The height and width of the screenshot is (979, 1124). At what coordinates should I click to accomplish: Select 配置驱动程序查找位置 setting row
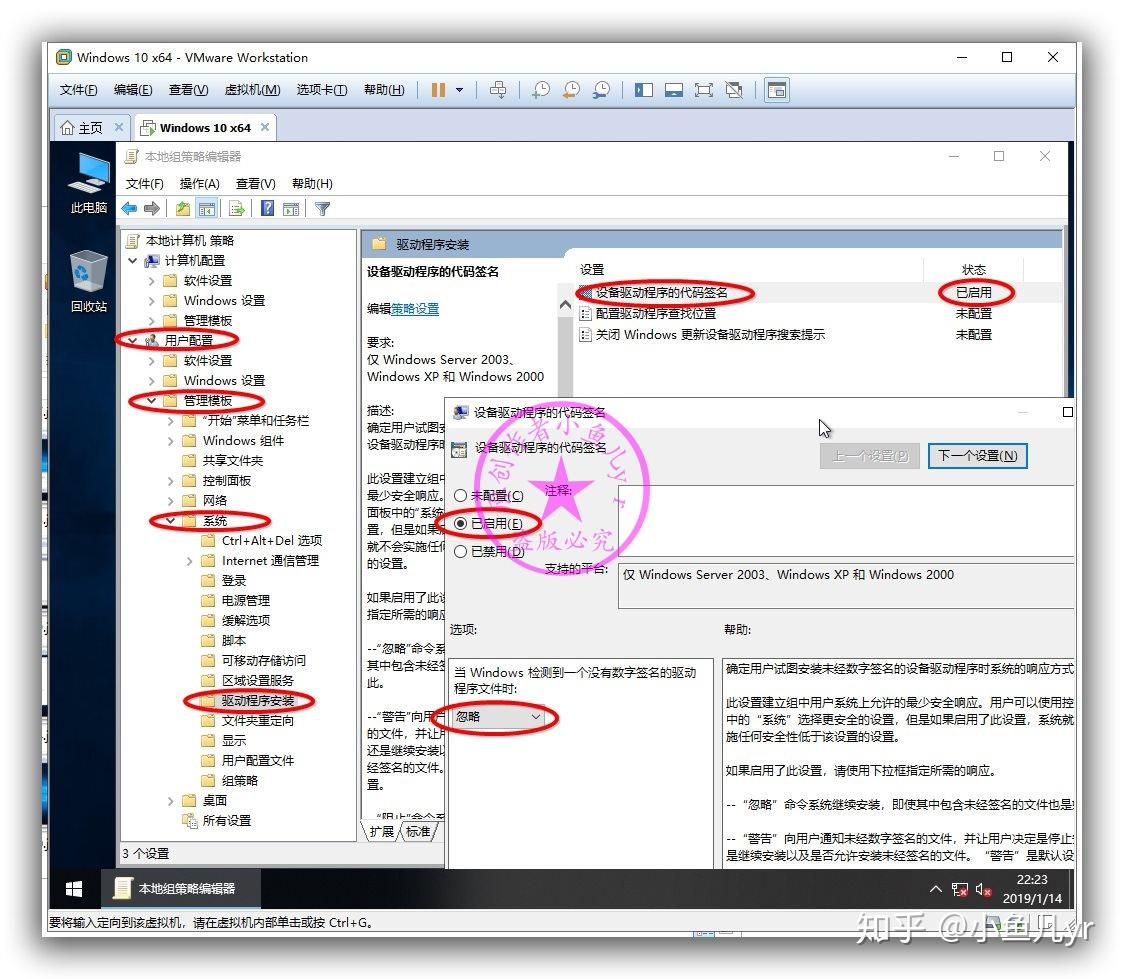pos(747,313)
